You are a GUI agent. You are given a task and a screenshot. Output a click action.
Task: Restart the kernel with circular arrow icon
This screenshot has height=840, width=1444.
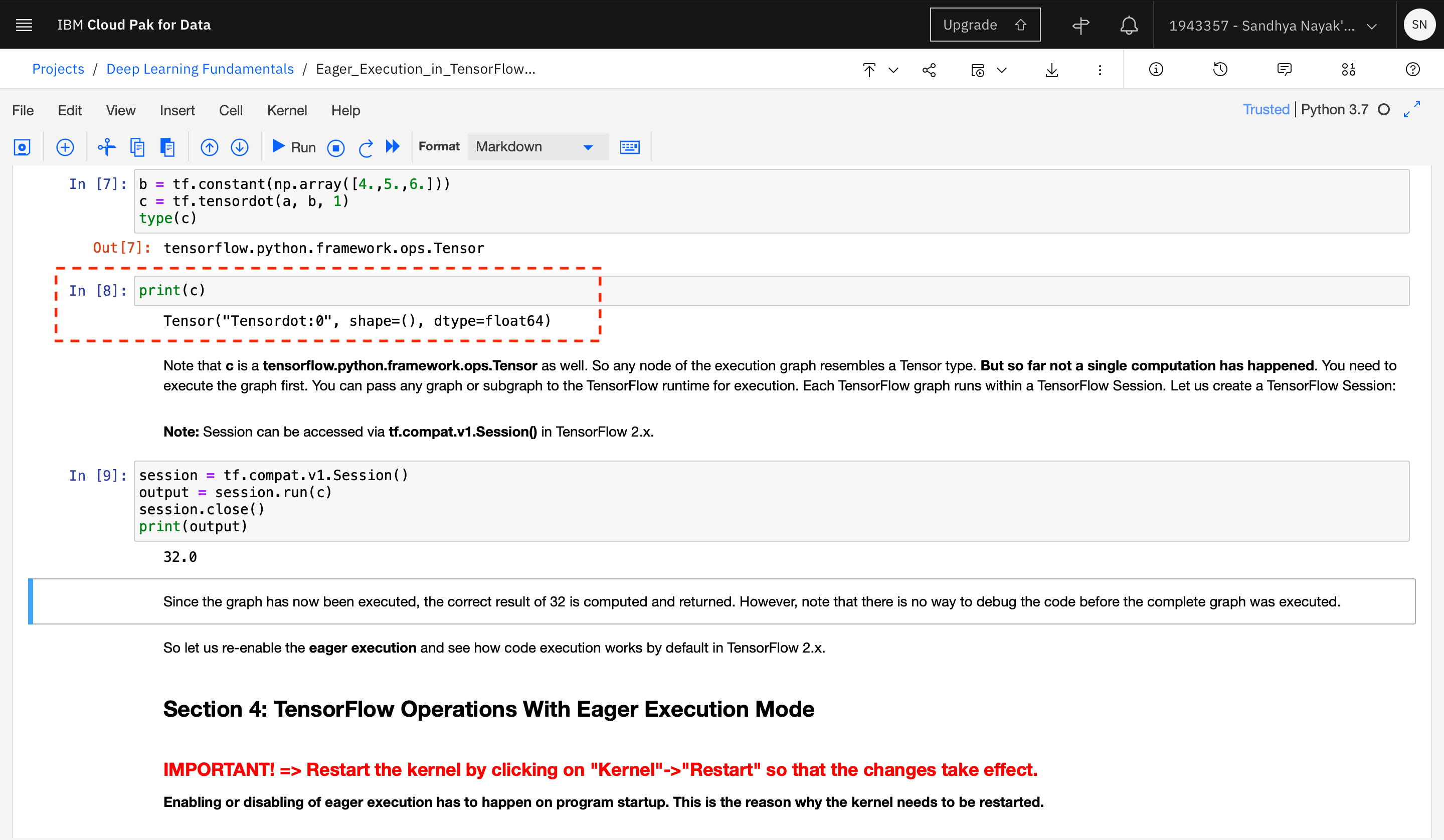[x=366, y=147]
